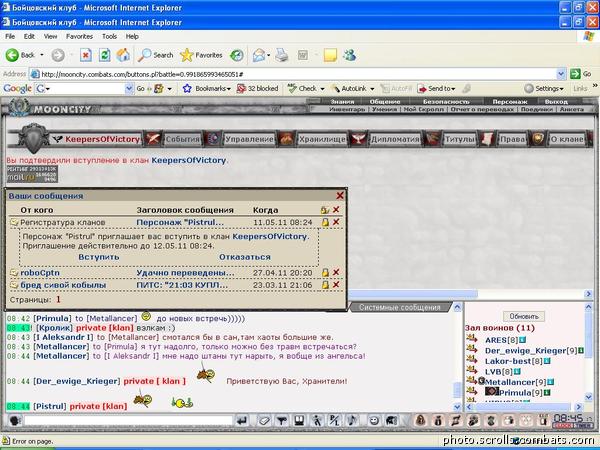Open message titled Удачно переведены
This screenshot has height=450, width=600.
pyautogui.click(x=185, y=273)
